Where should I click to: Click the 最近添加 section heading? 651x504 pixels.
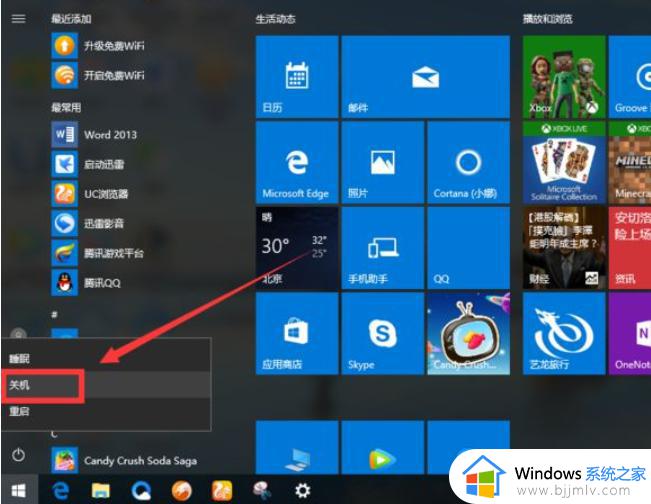tap(71, 19)
